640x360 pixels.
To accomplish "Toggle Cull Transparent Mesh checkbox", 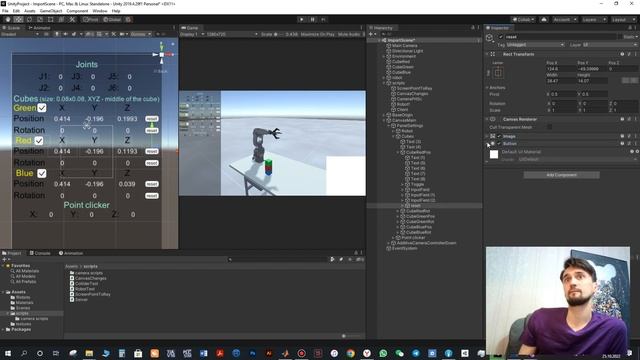I will 549,127.
